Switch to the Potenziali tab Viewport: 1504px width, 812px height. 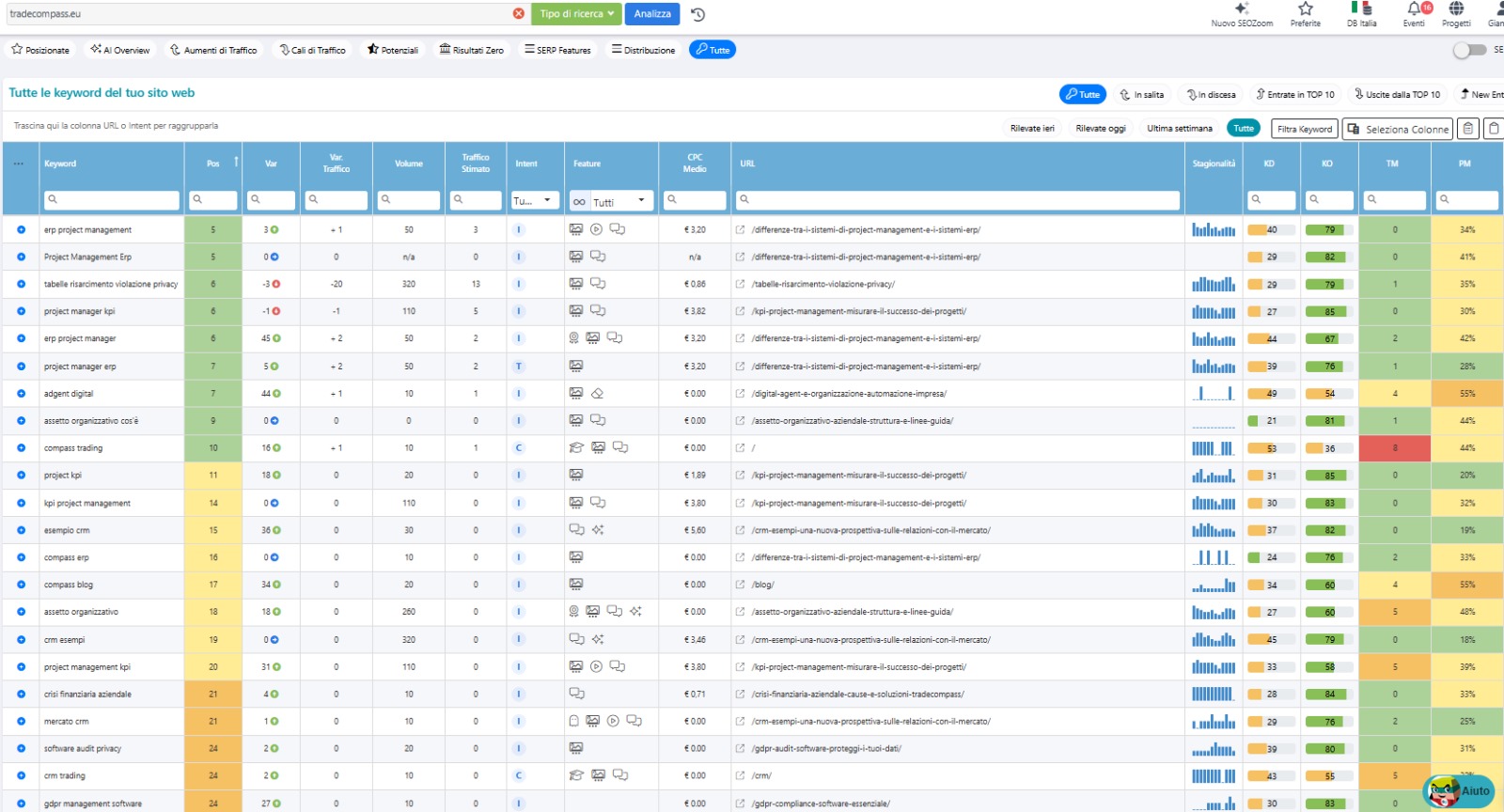pos(393,50)
